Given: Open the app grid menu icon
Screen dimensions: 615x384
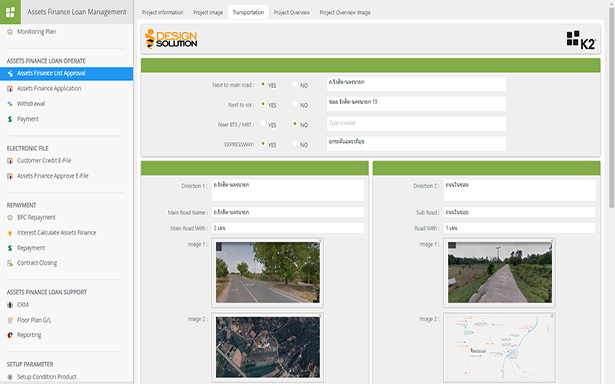Looking at the screenshot, I should (10, 12).
